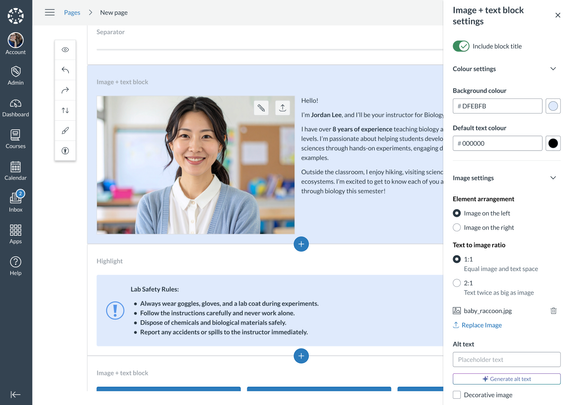This screenshot has height=405, width=570.
Task: Collapse the Colour settings section
Action: [x=553, y=69]
